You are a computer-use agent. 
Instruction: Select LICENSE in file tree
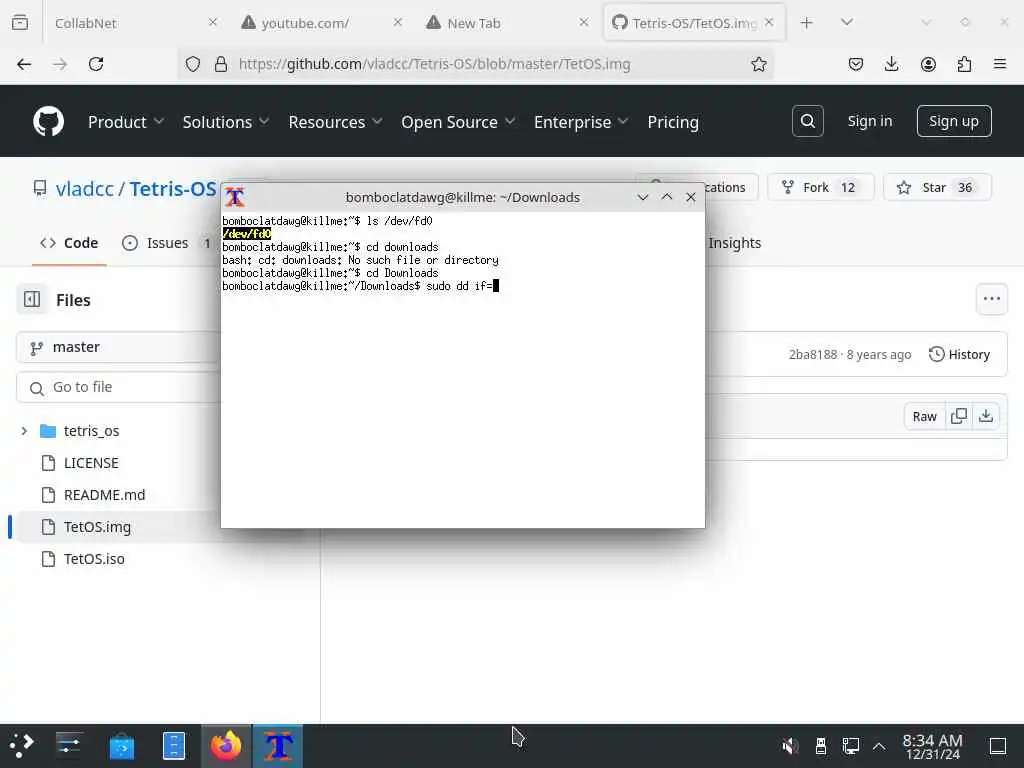(91, 462)
